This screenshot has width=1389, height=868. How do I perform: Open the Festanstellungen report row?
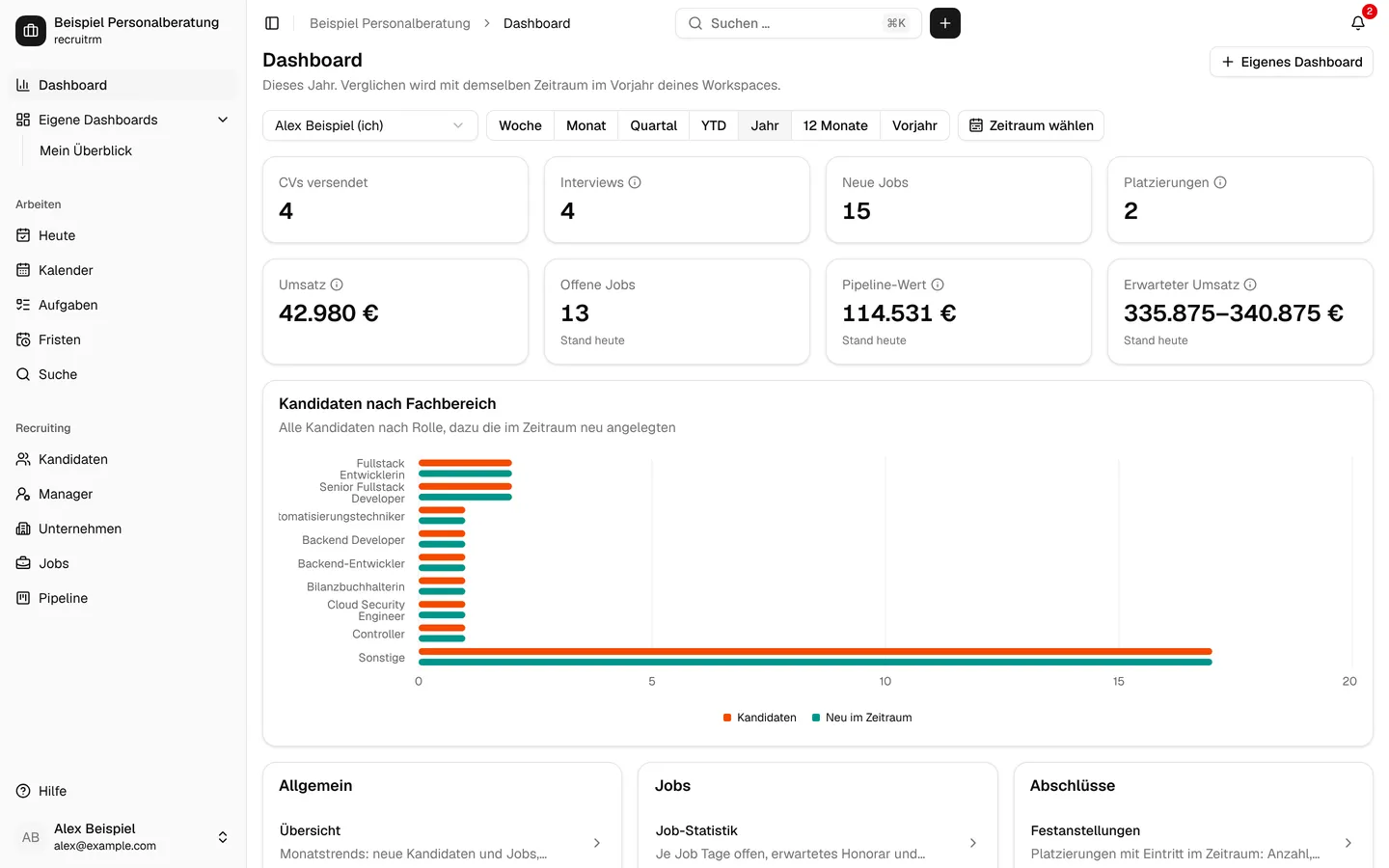(1192, 842)
